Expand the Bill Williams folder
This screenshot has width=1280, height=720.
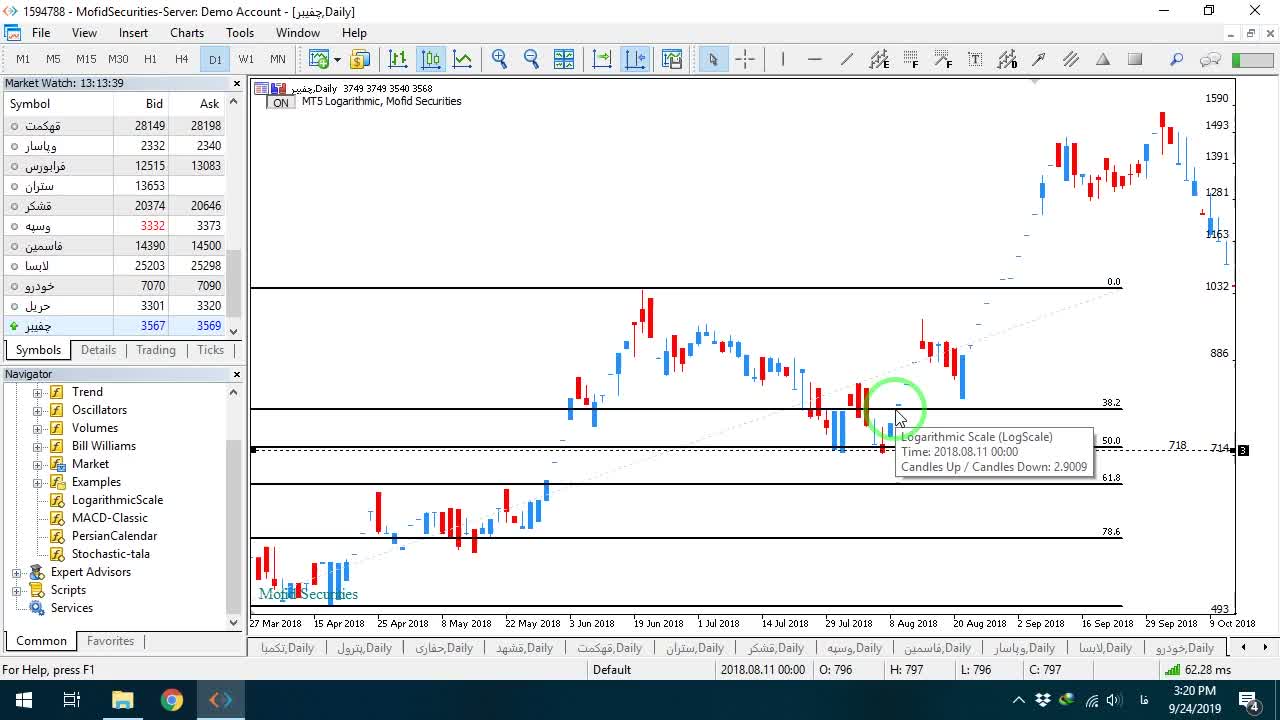[38, 446]
